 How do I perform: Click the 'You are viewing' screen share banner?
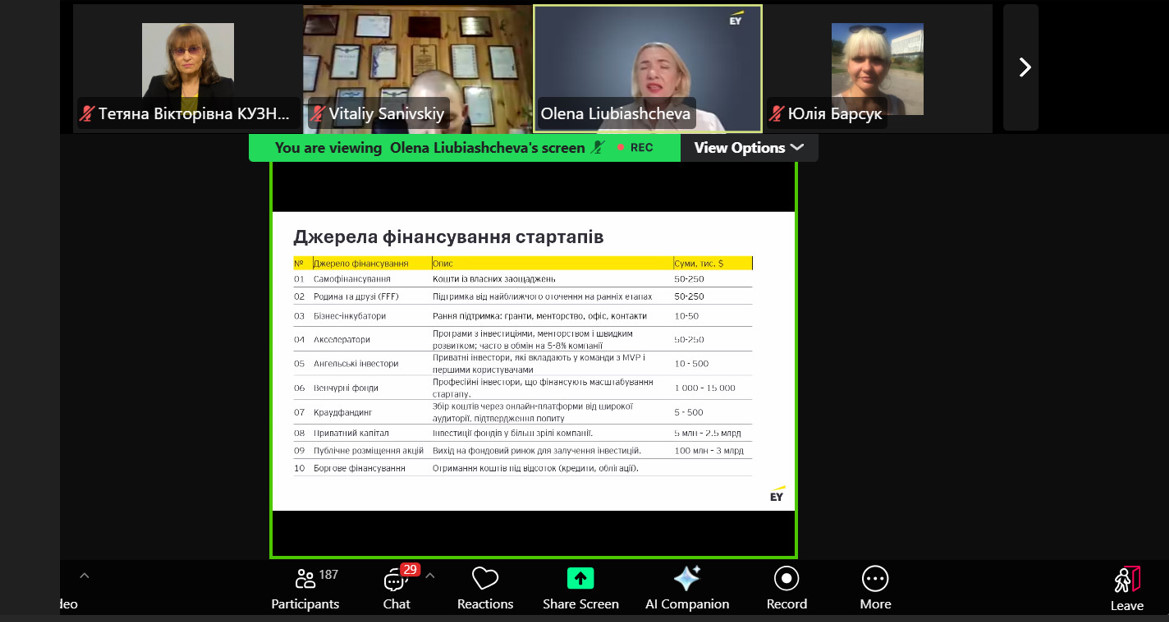(430, 148)
